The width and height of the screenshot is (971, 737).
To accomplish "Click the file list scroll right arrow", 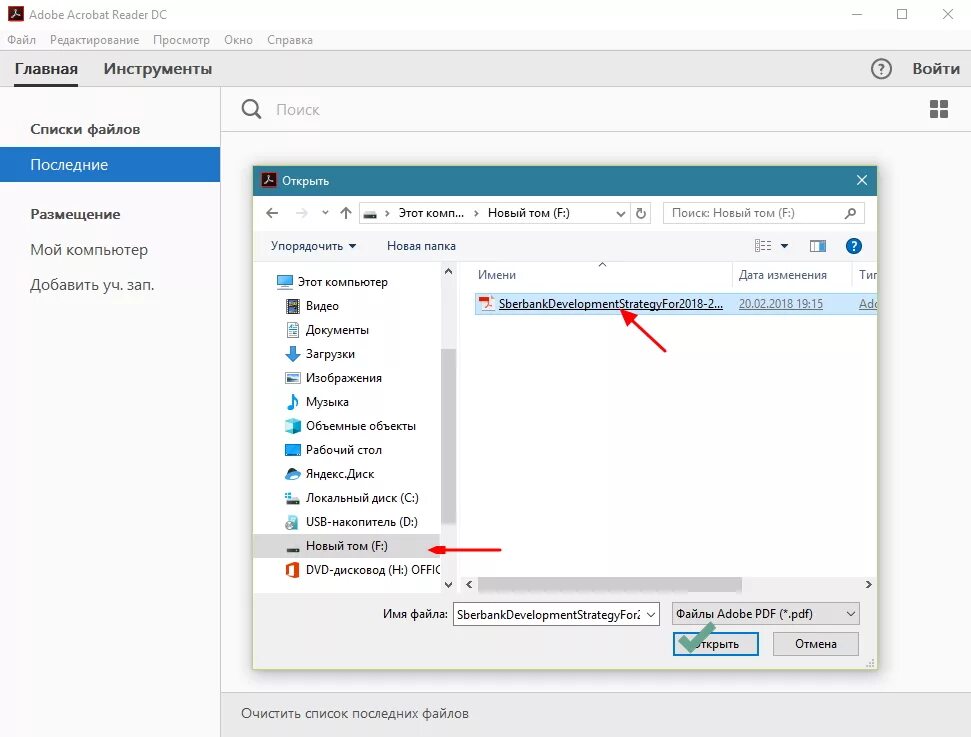I will pyautogui.click(x=868, y=584).
